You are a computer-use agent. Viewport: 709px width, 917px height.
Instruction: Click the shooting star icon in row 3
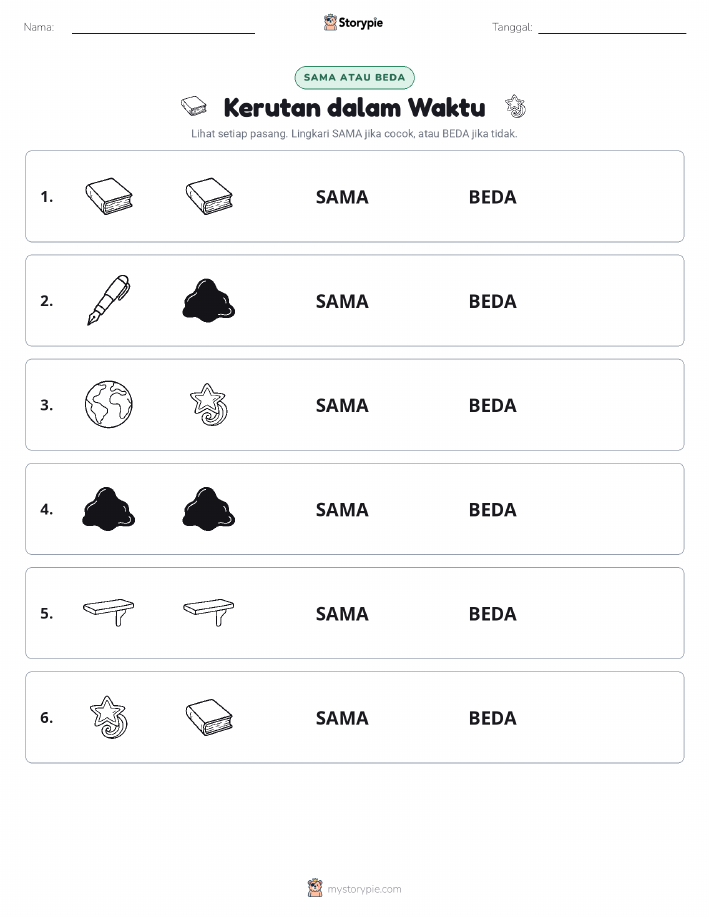coord(209,404)
